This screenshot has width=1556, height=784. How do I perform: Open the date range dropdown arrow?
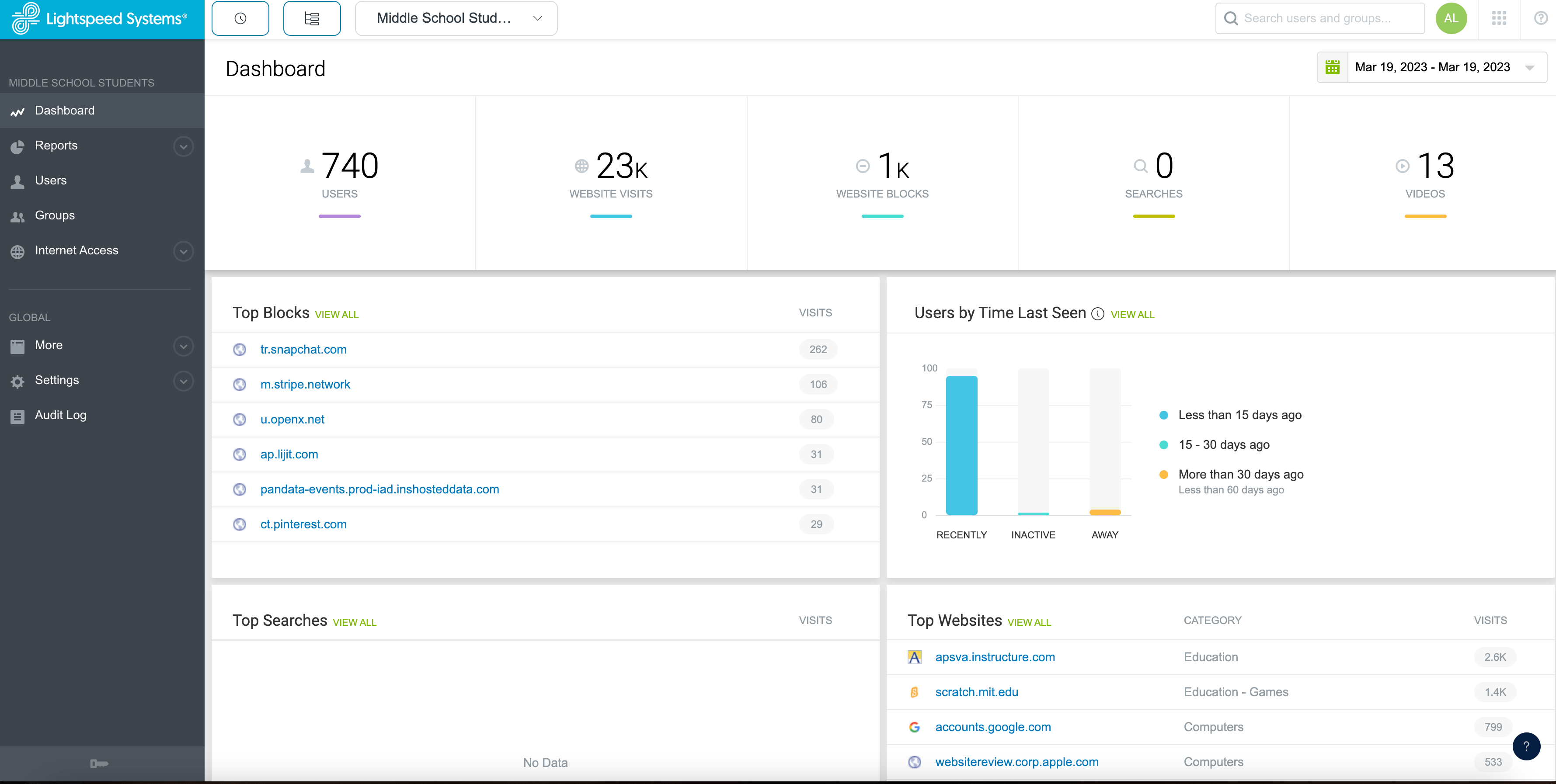[x=1529, y=68]
